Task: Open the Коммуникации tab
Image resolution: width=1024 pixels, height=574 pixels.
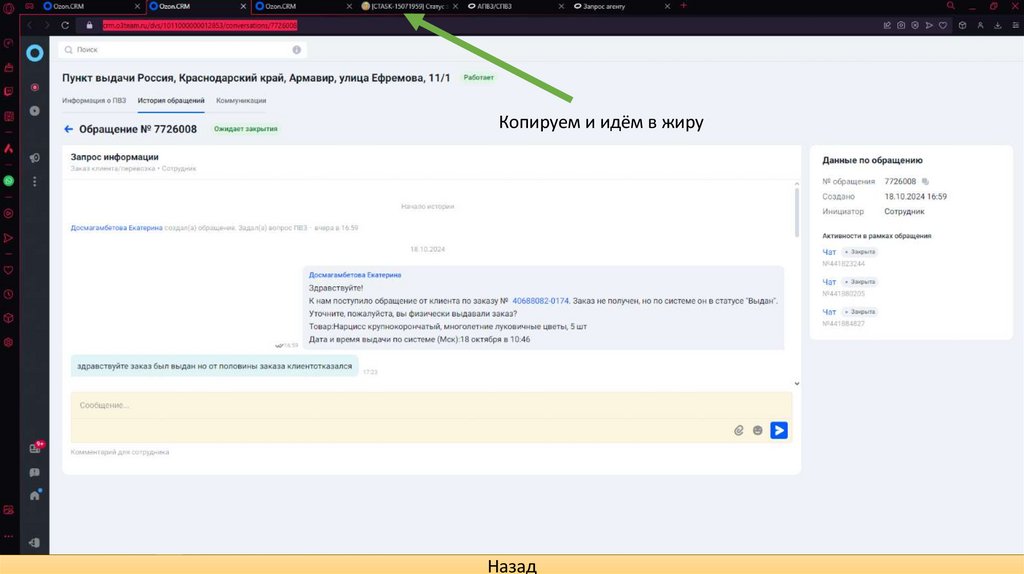Action: pos(241,101)
